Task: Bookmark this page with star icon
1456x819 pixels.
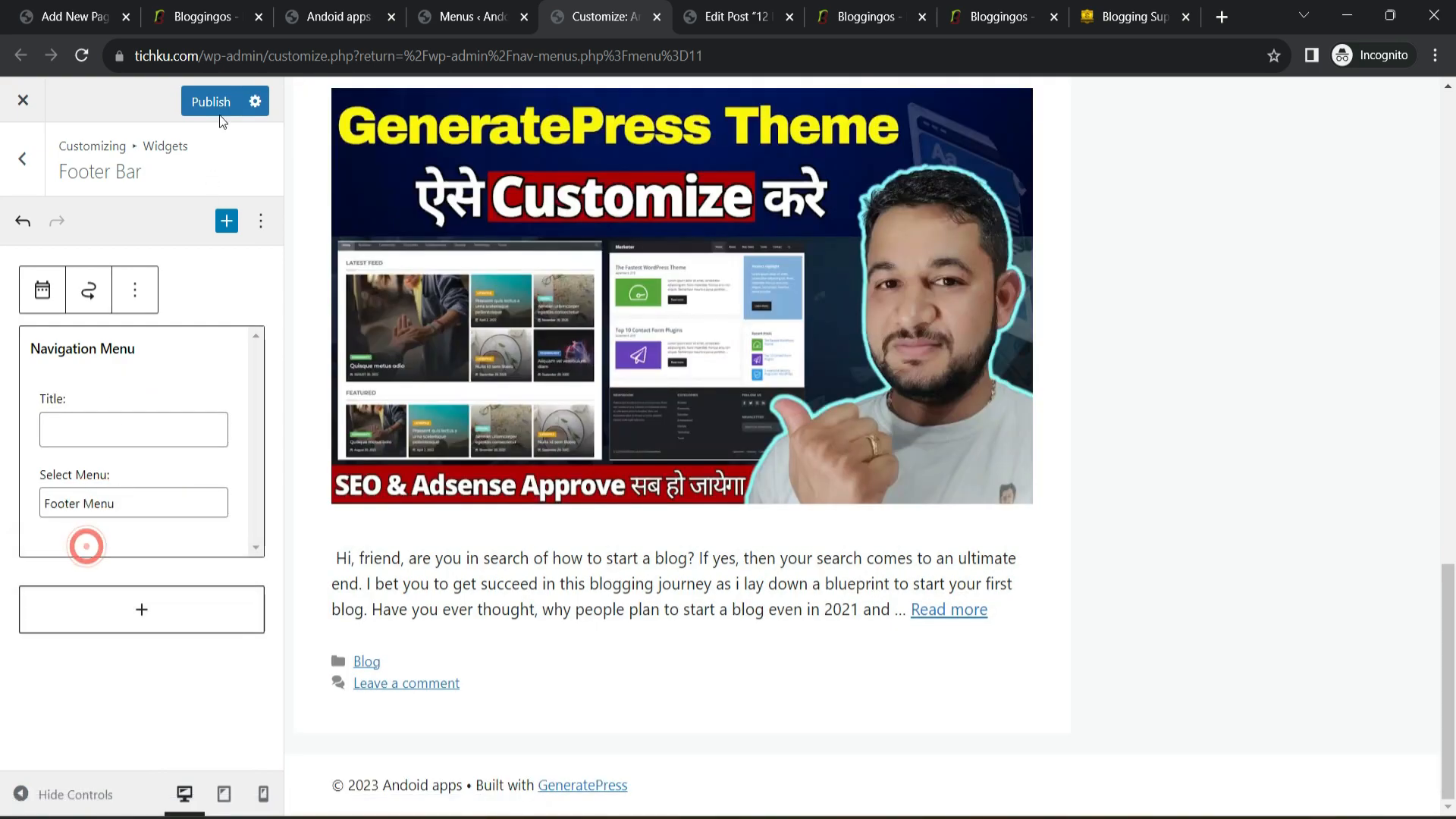Action: pos(1274,55)
